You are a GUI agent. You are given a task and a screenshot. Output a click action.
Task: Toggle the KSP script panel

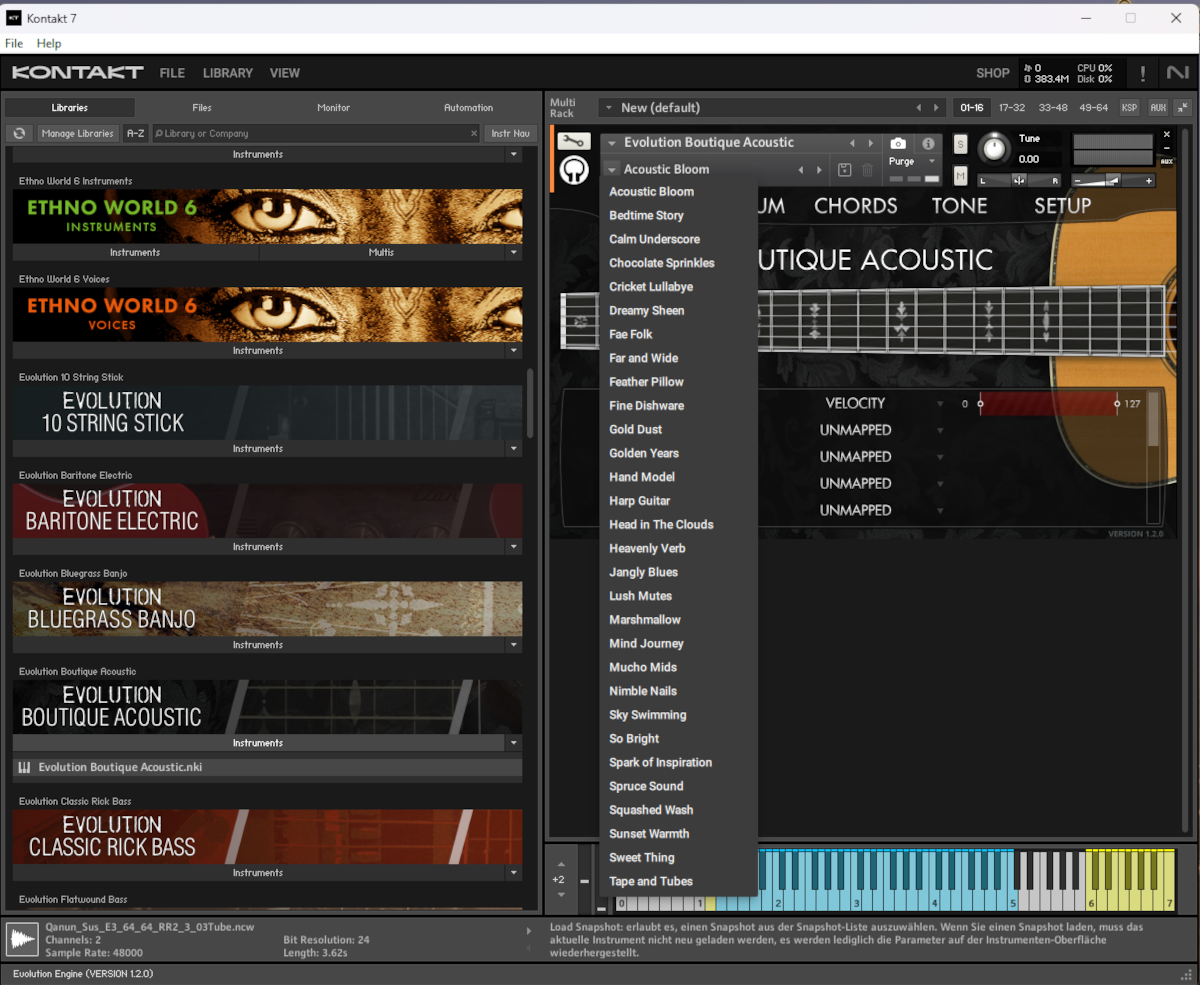pos(1129,108)
